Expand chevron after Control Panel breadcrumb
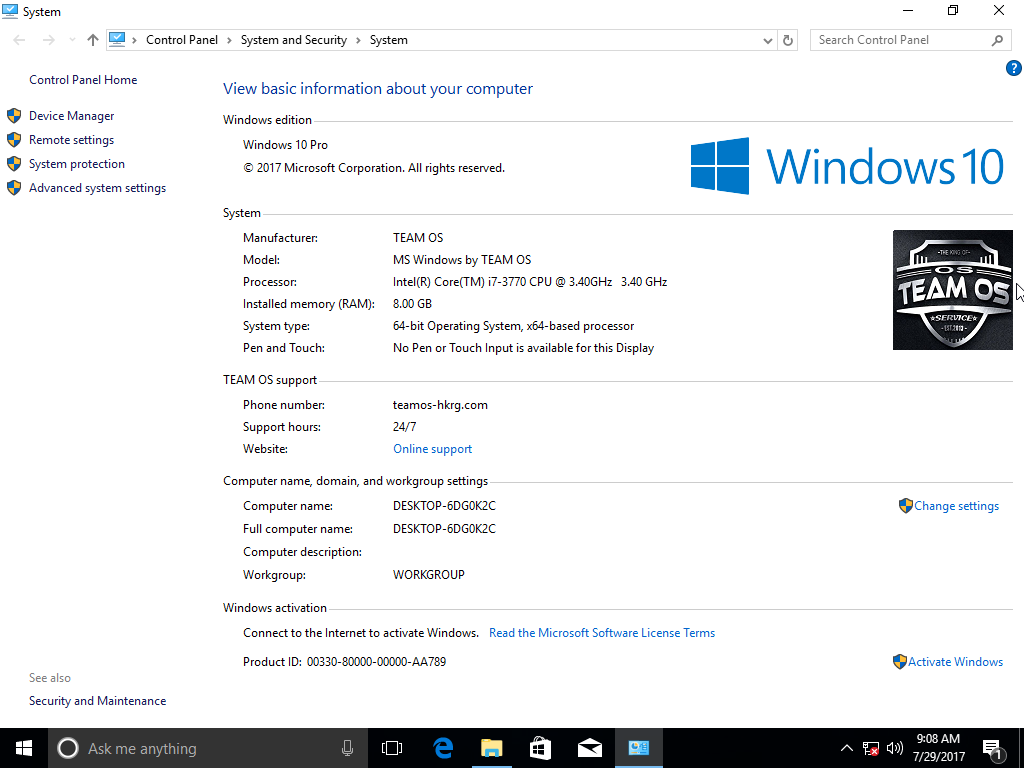 [x=229, y=40]
